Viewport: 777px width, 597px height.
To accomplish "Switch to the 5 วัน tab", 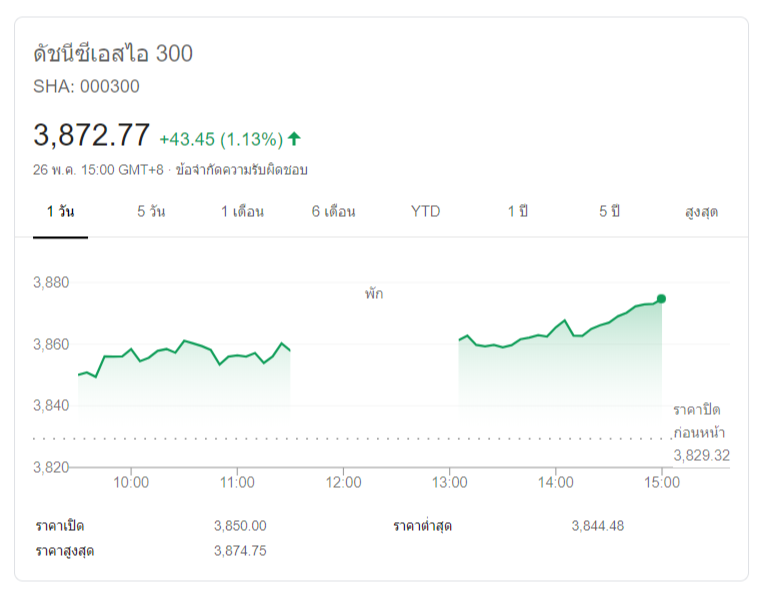I will [151, 212].
